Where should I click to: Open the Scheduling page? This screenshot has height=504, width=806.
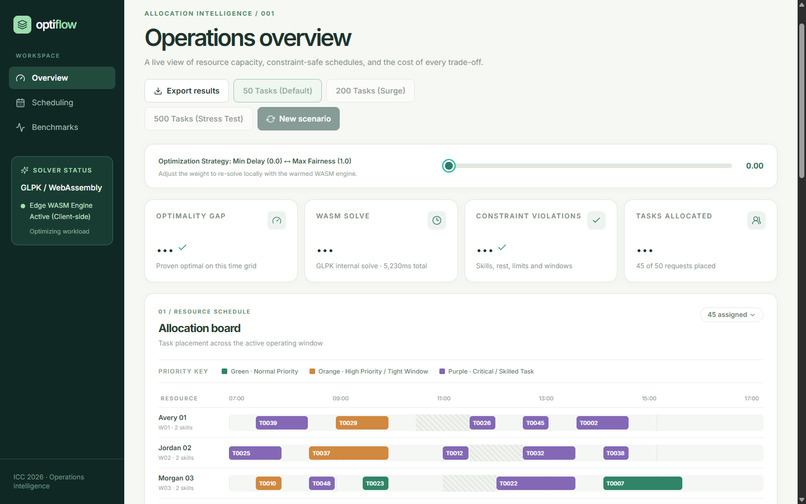(62, 103)
